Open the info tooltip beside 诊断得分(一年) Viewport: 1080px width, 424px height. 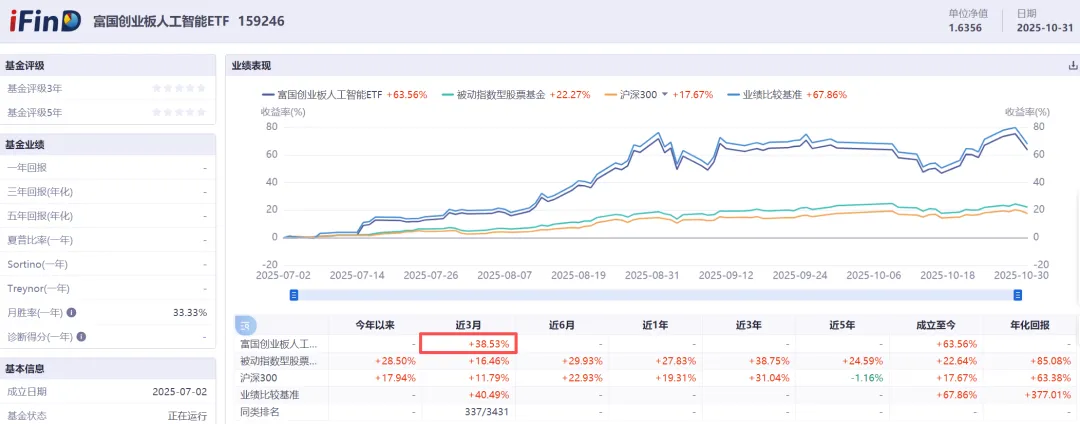pyautogui.click(x=81, y=337)
